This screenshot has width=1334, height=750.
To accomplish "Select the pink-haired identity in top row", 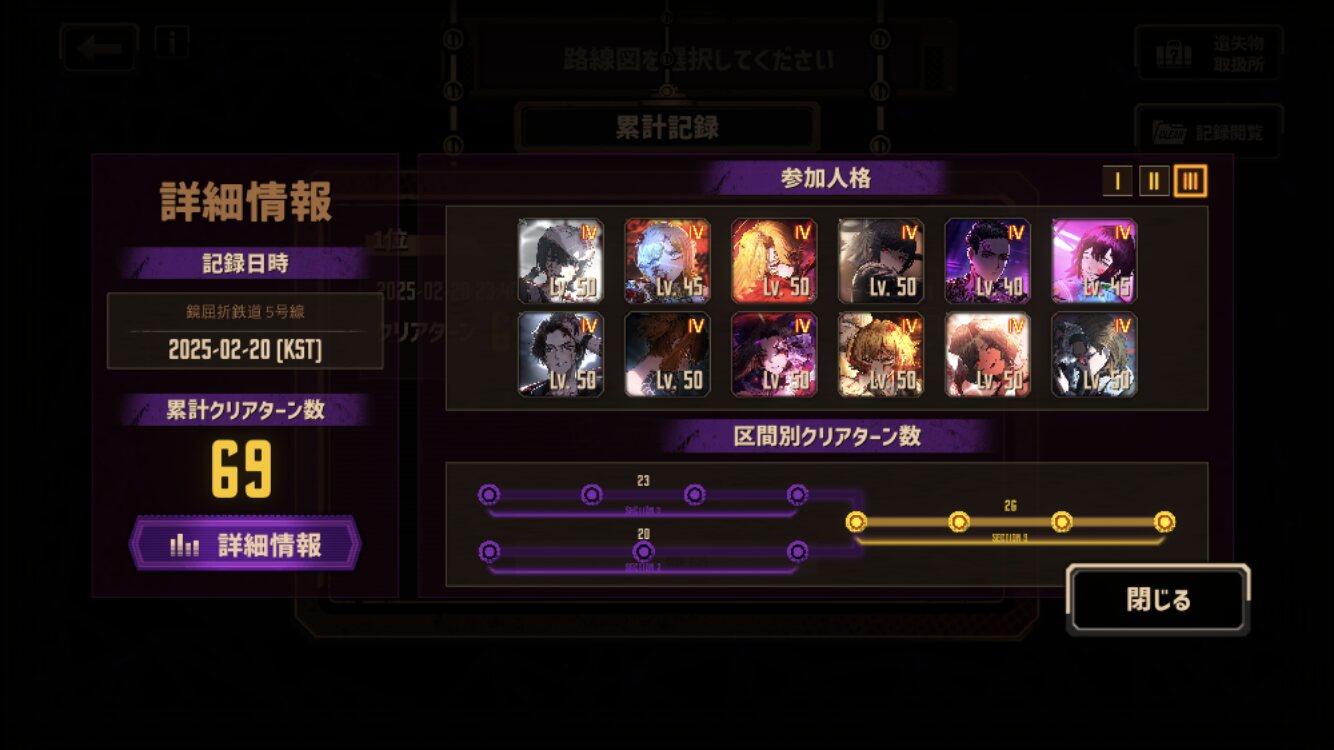I will coord(1094,261).
